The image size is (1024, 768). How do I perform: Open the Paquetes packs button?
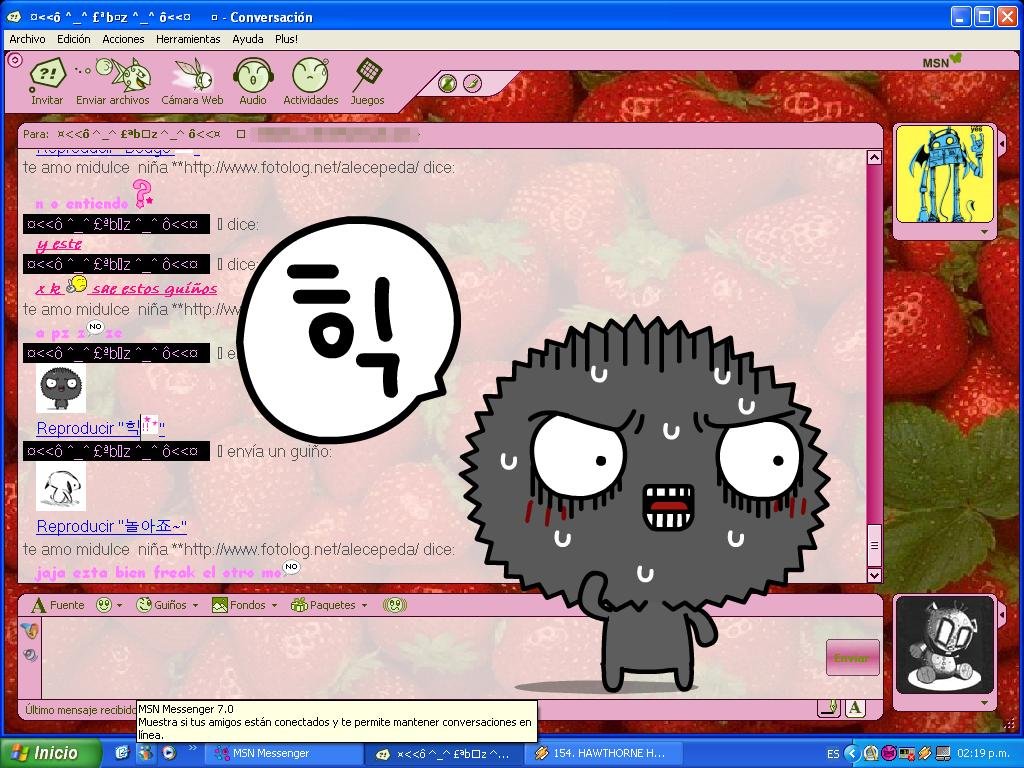click(x=323, y=605)
